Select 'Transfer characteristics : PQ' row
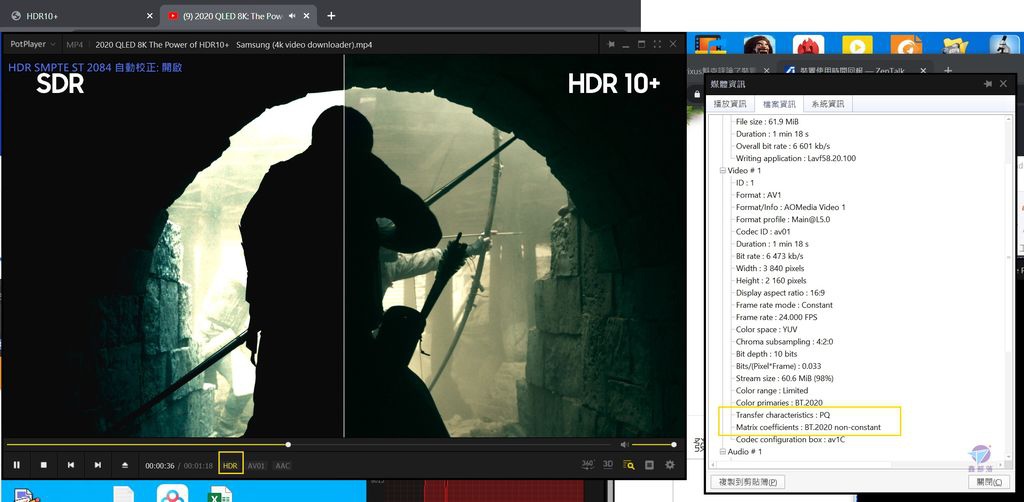 (782, 415)
